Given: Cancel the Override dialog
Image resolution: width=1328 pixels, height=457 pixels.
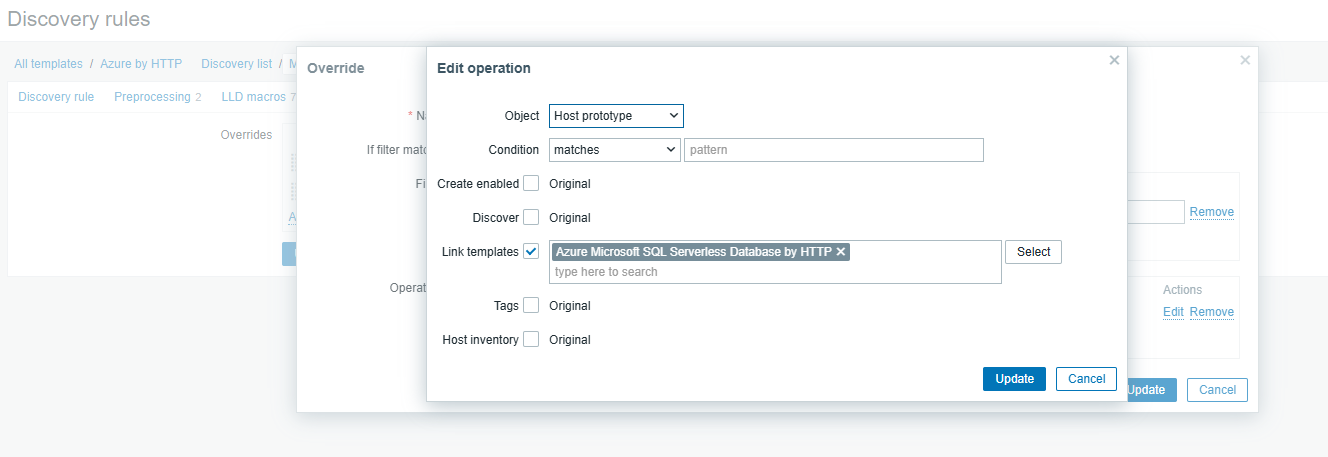Looking at the screenshot, I should coord(1217,390).
